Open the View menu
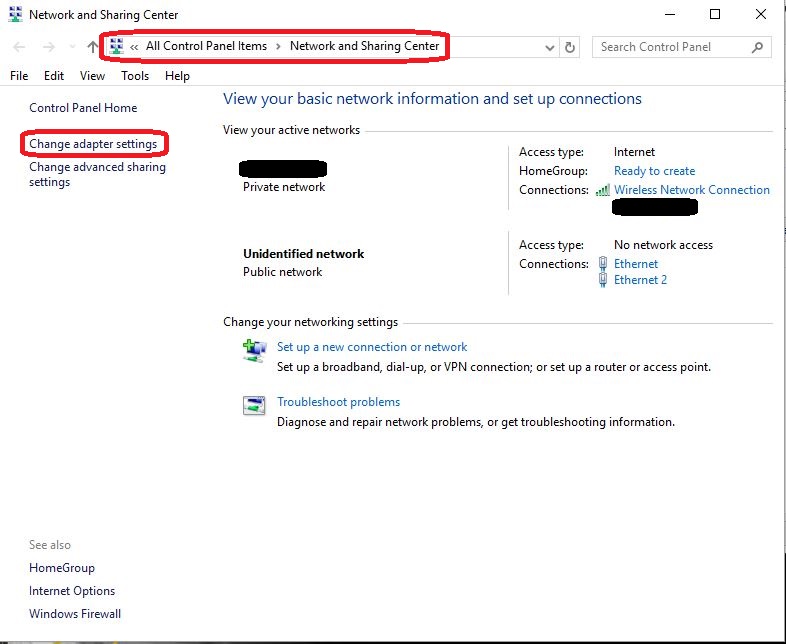The width and height of the screenshot is (786, 644). click(x=92, y=76)
